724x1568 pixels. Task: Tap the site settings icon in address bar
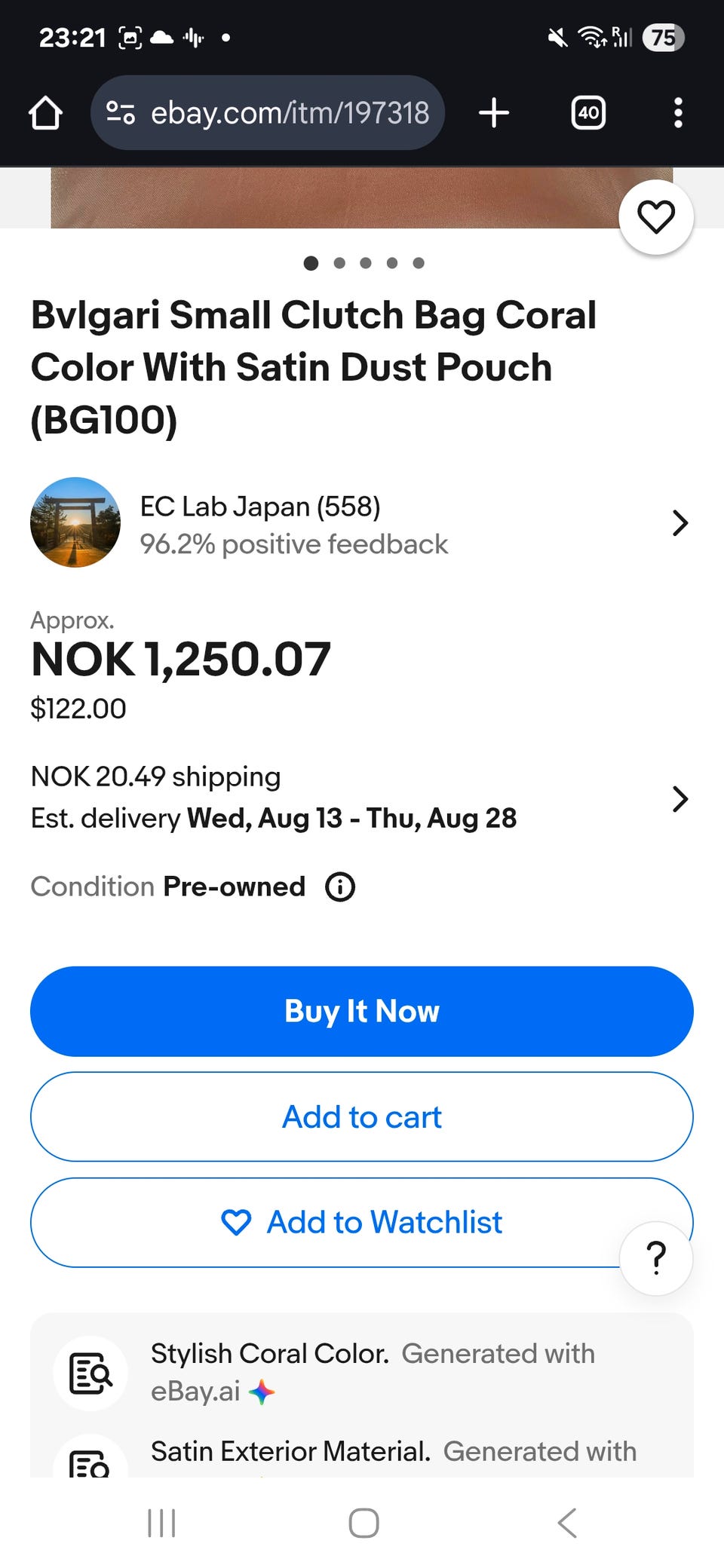coord(121,113)
